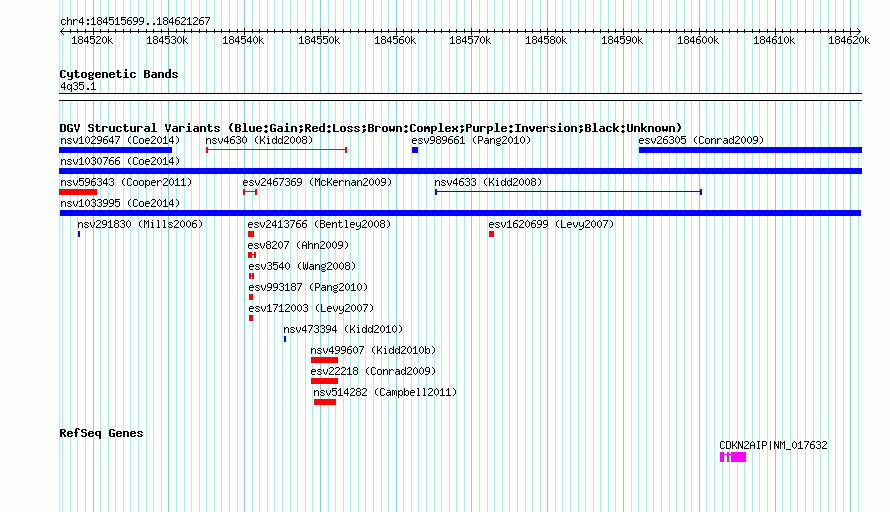Click small blue gain box under esv989661

click(415, 150)
